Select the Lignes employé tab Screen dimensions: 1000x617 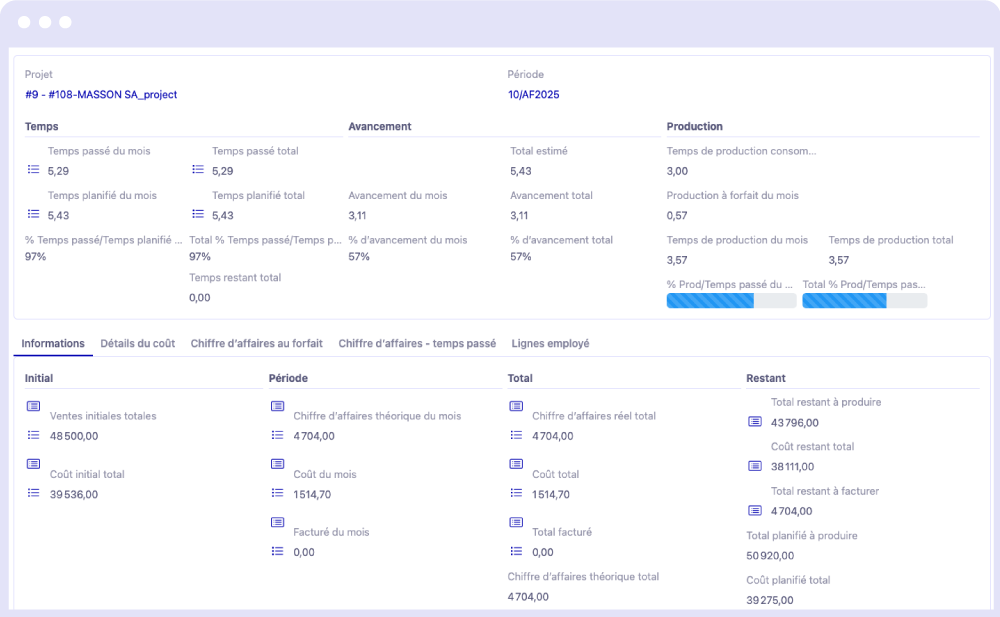(x=550, y=343)
